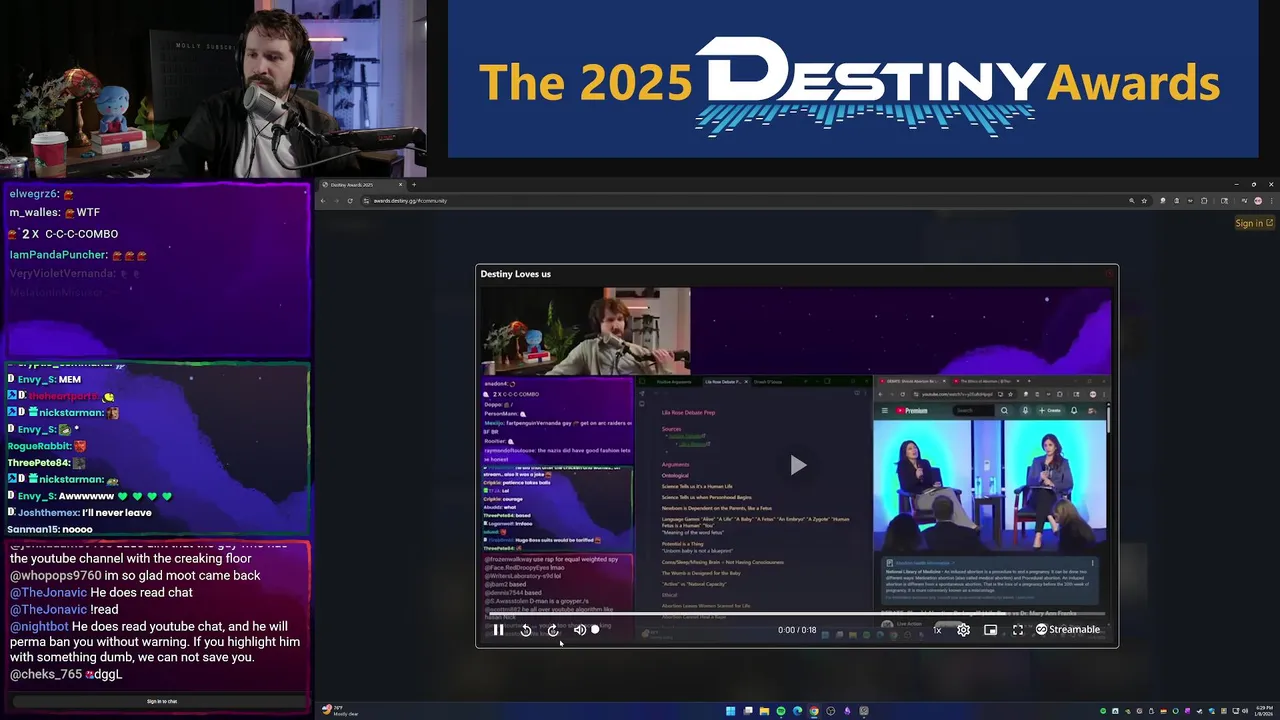Click the '0:00 / 0:18' time display
Screen dimensions: 1280x720
tap(797, 630)
